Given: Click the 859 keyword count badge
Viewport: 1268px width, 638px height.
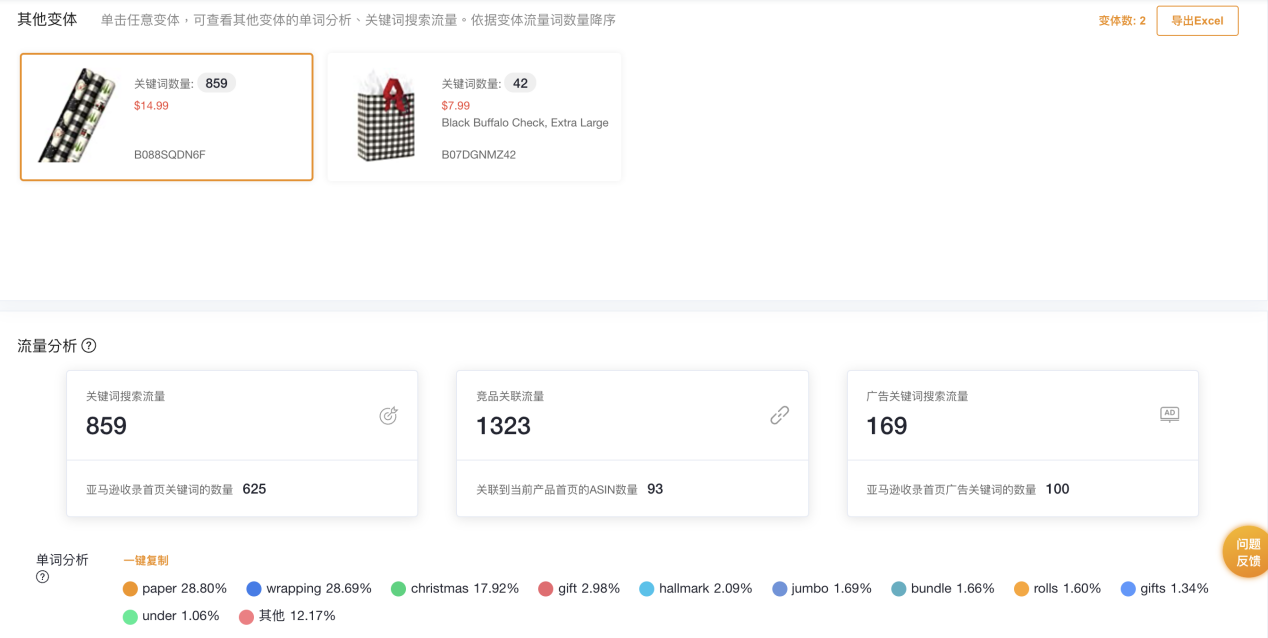Looking at the screenshot, I should click(216, 84).
